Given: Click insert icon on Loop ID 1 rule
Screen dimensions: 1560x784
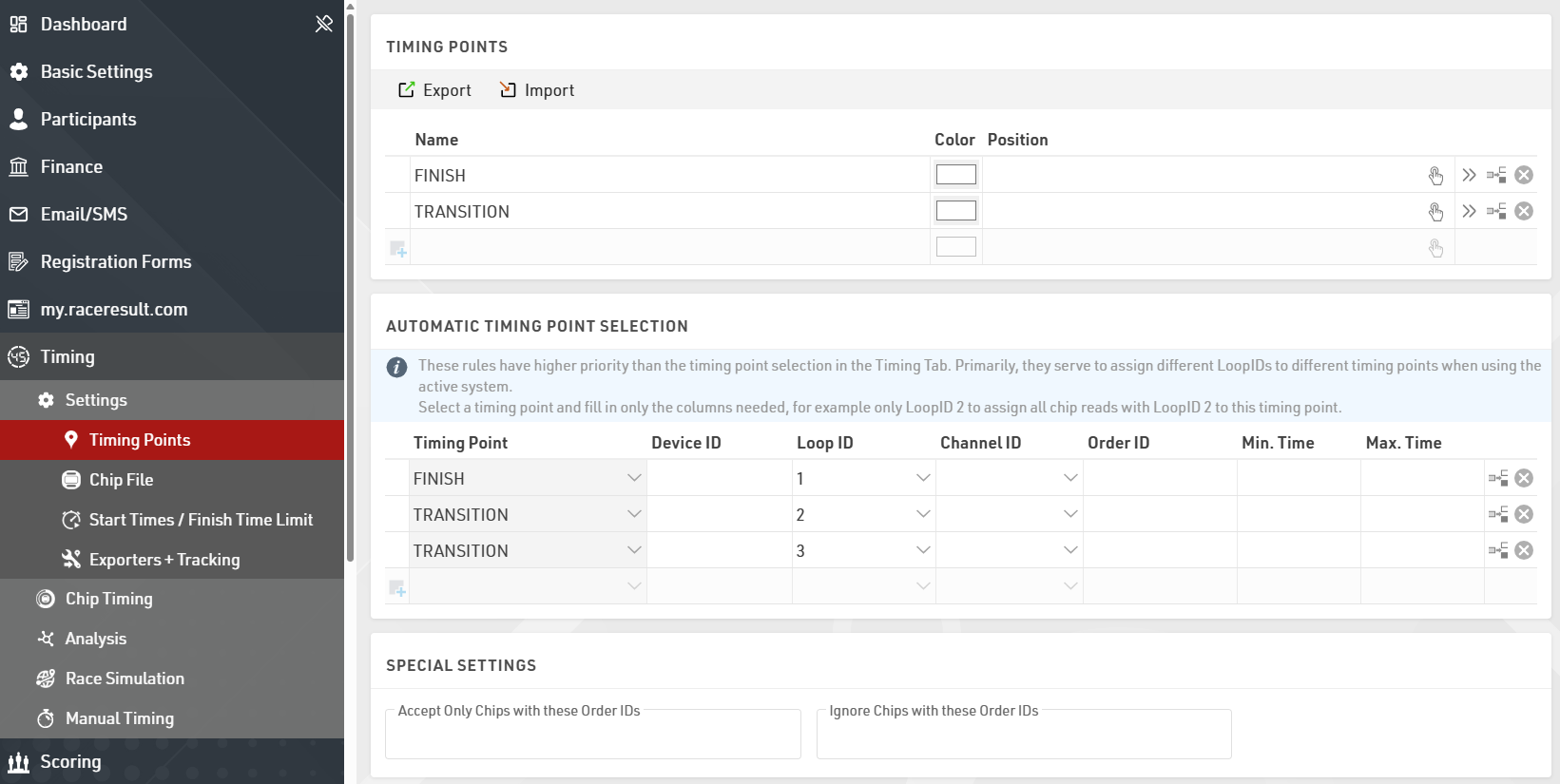Looking at the screenshot, I should [x=1498, y=478].
